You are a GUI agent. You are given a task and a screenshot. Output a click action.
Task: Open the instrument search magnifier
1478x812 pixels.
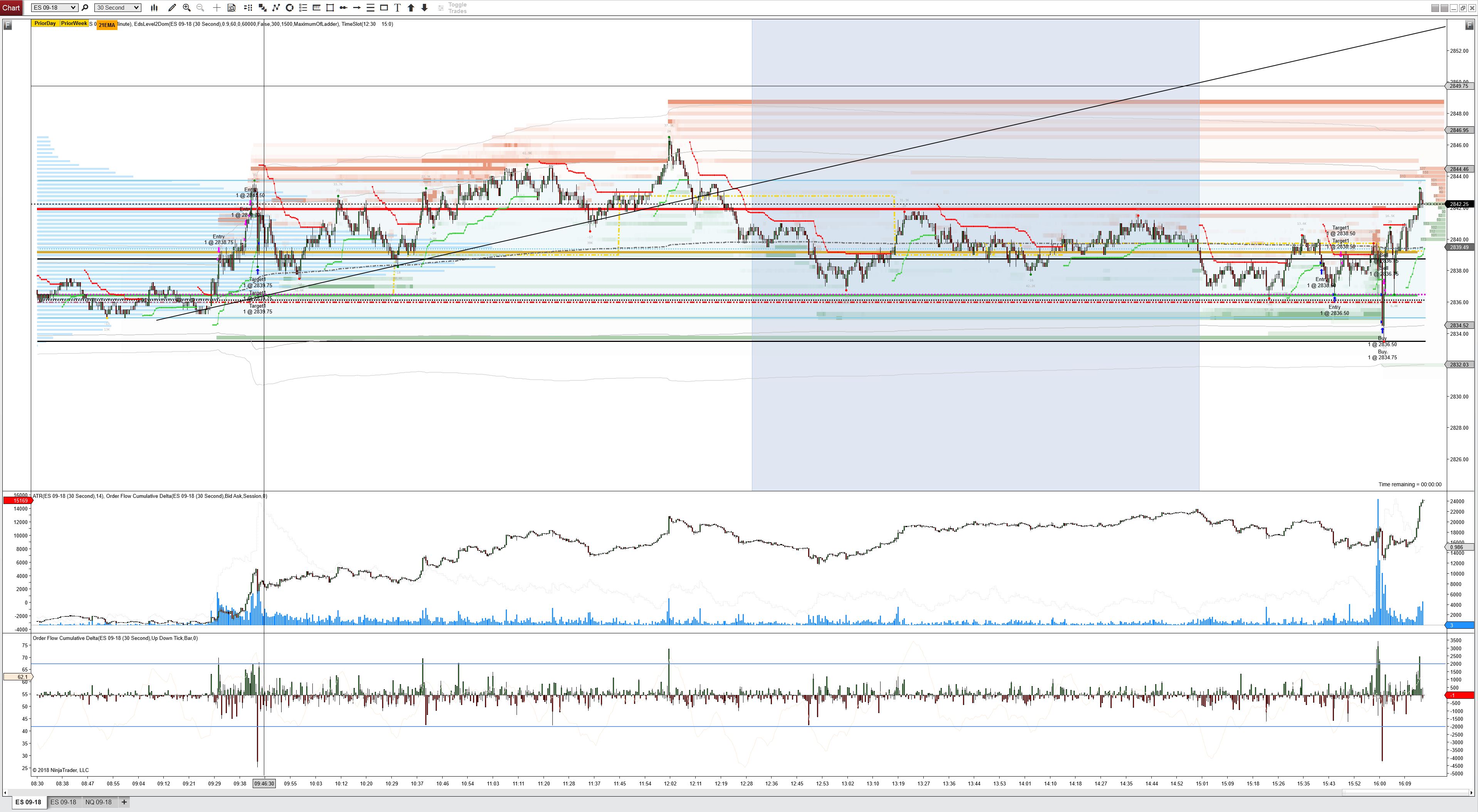[85, 7]
